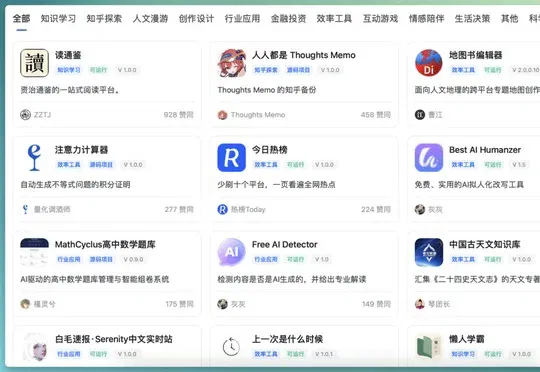The image size is (540, 372).
Task: Switch to the 金融投资 tab
Action: [288, 19]
